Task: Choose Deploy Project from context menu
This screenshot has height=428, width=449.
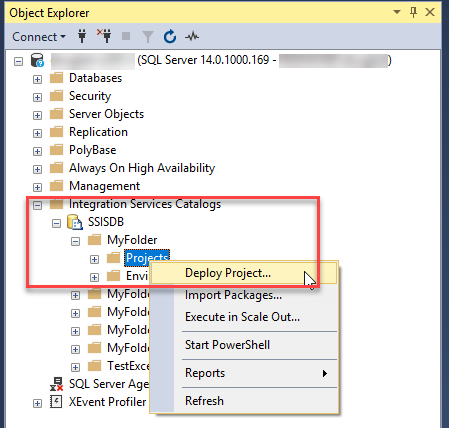Action: 245,273
